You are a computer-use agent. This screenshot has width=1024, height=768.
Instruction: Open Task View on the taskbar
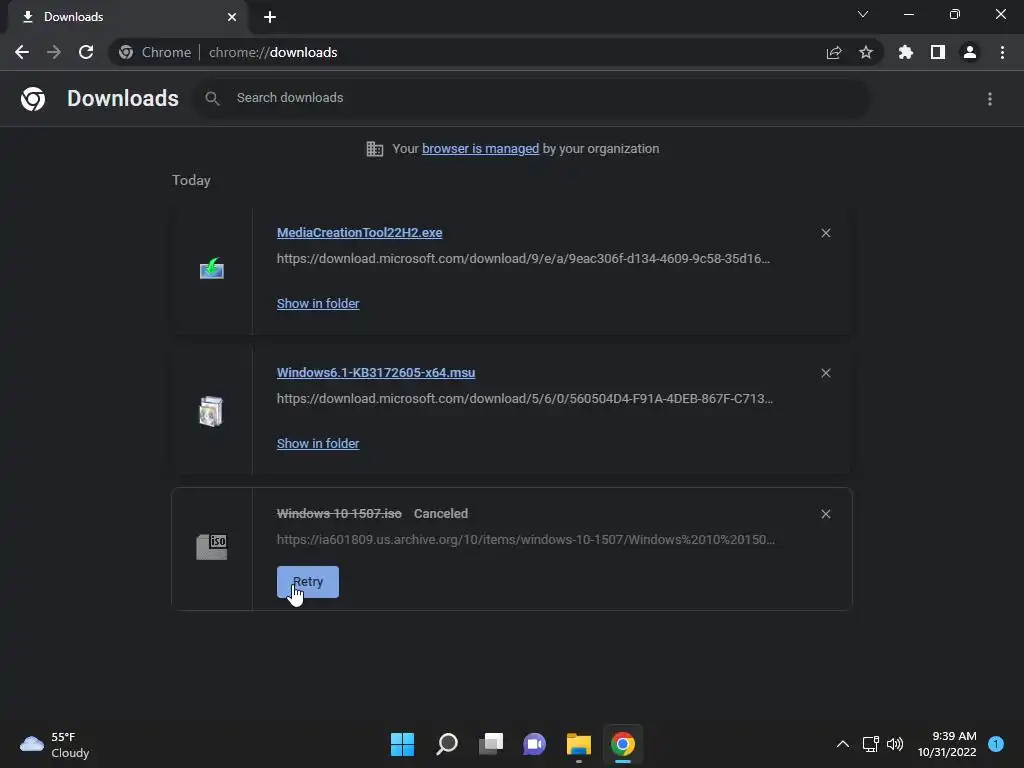coord(490,744)
